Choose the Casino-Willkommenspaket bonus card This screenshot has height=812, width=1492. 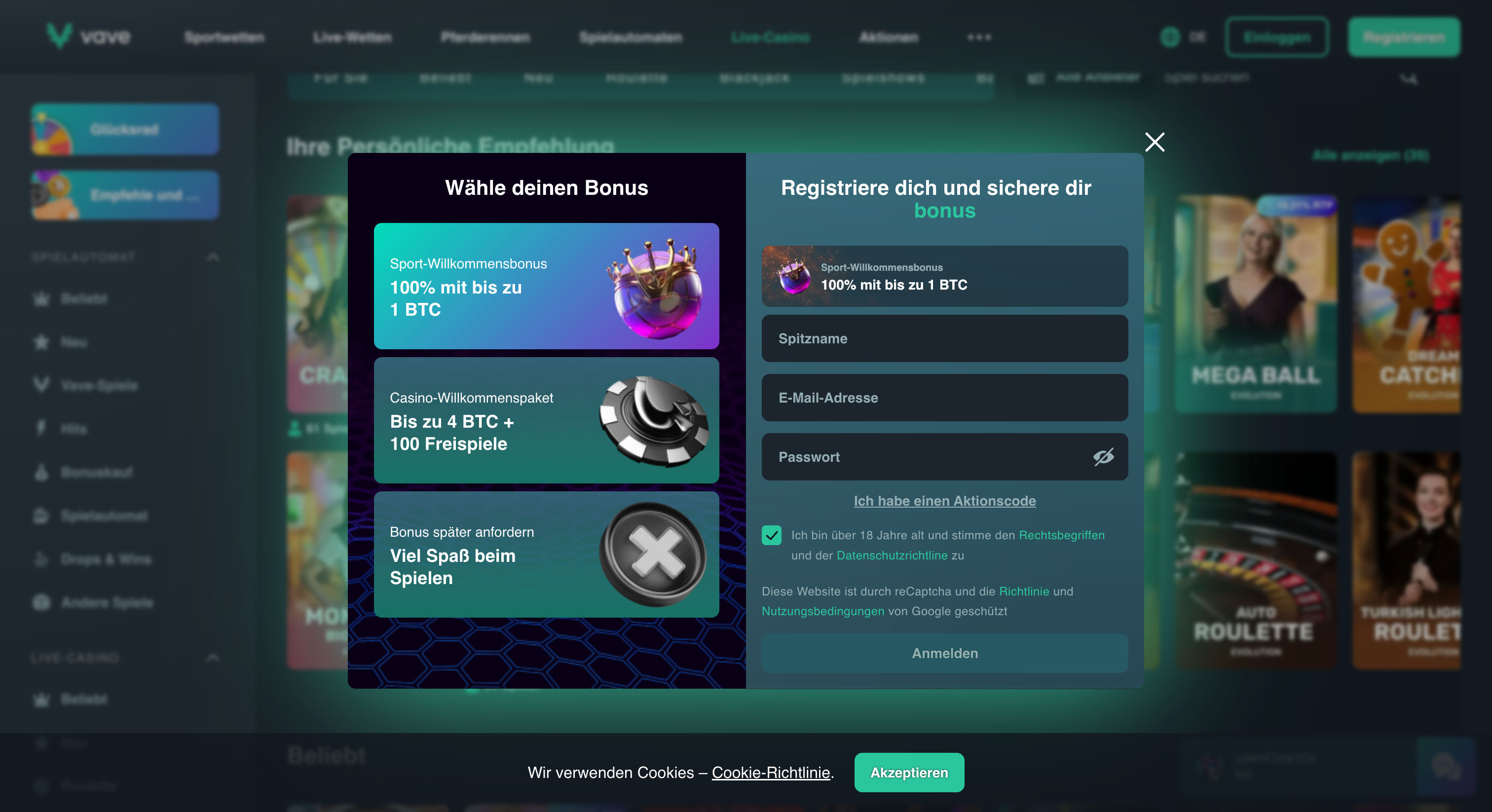[546, 420]
